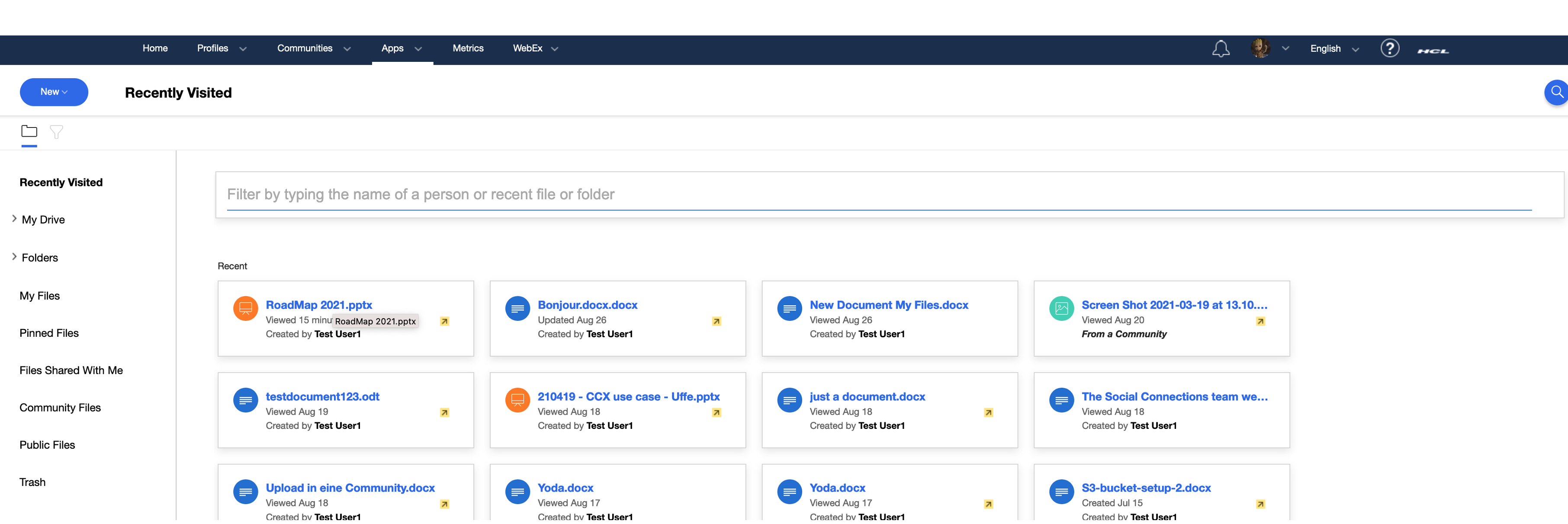Screen dimensions: 1568x524
Task: Click the Bonjour.docx.docx document icon
Action: (517, 309)
